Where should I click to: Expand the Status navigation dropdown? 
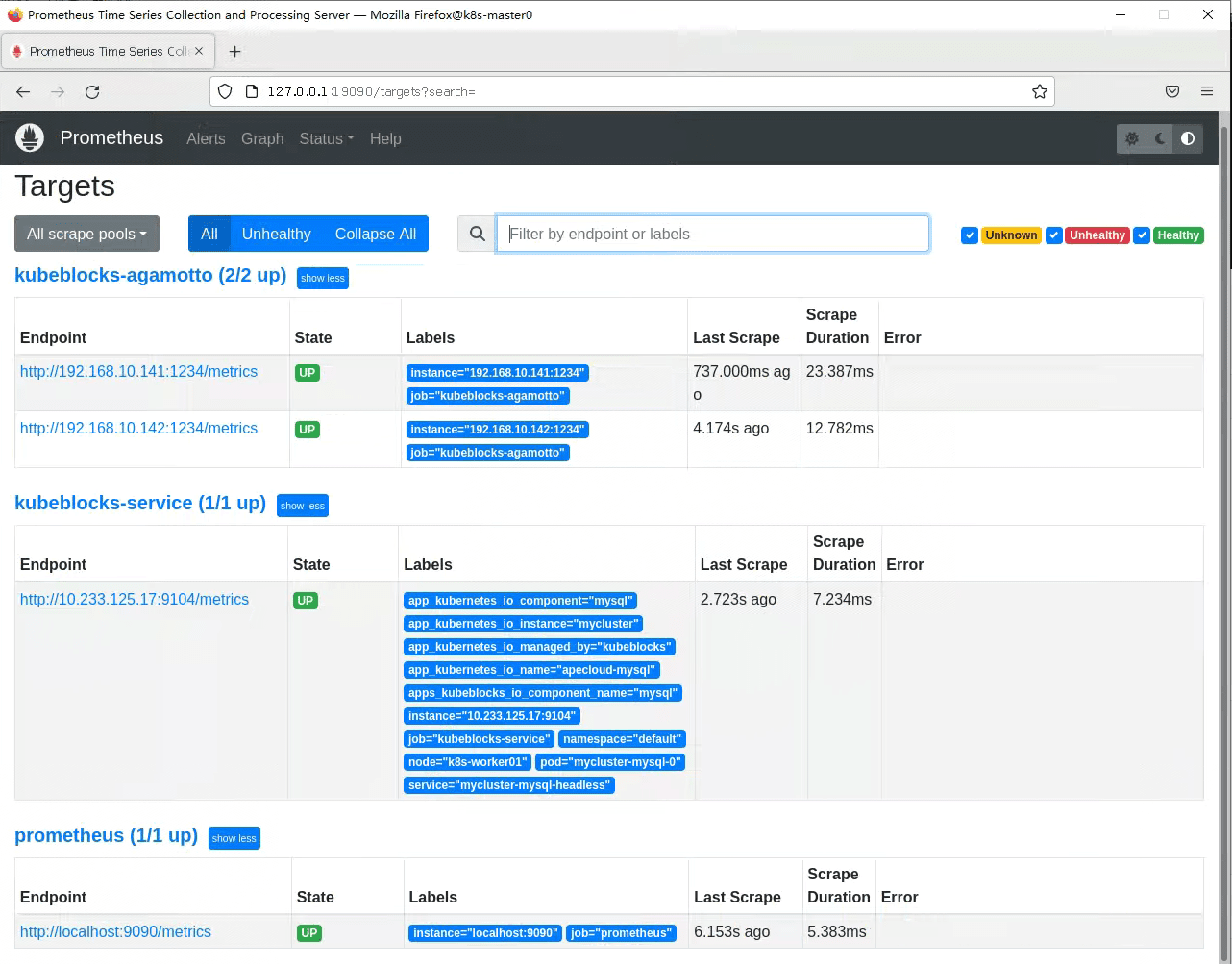pyautogui.click(x=327, y=138)
